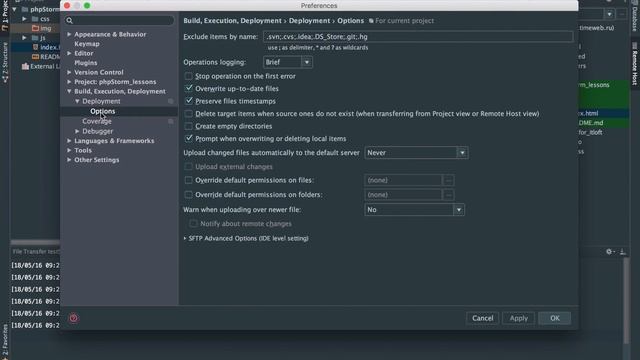Image resolution: width=640 pixels, height=360 pixels.
Task: Click the Cancel button
Action: [482, 318]
